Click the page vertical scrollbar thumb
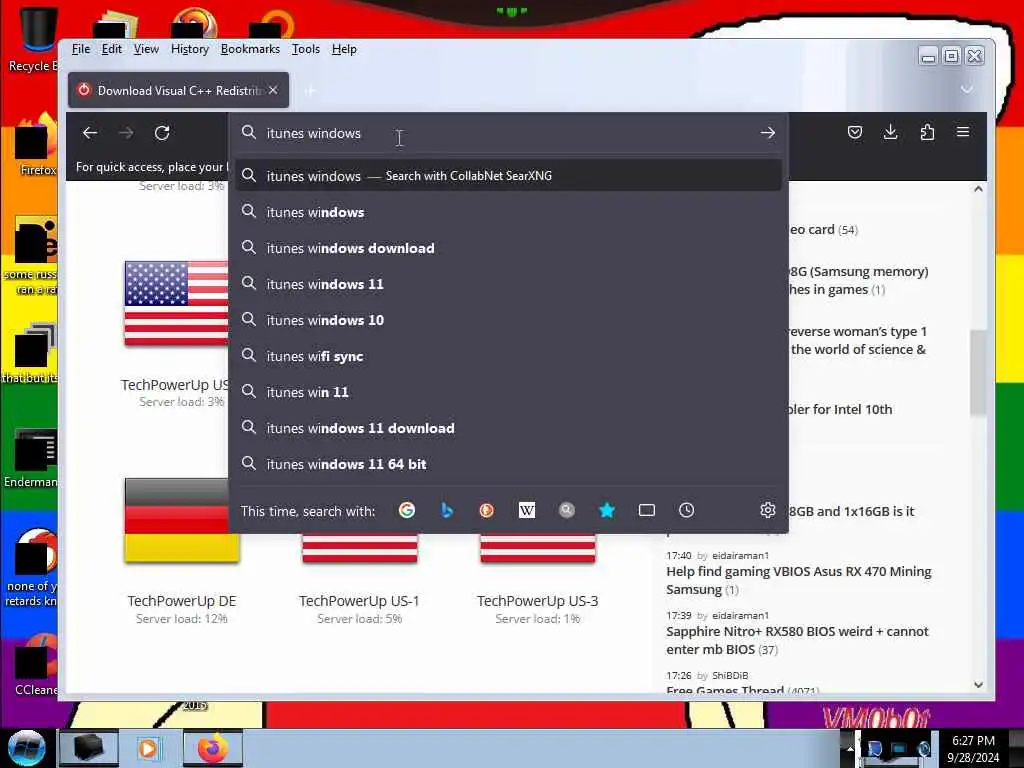The image size is (1024, 768). tap(978, 372)
